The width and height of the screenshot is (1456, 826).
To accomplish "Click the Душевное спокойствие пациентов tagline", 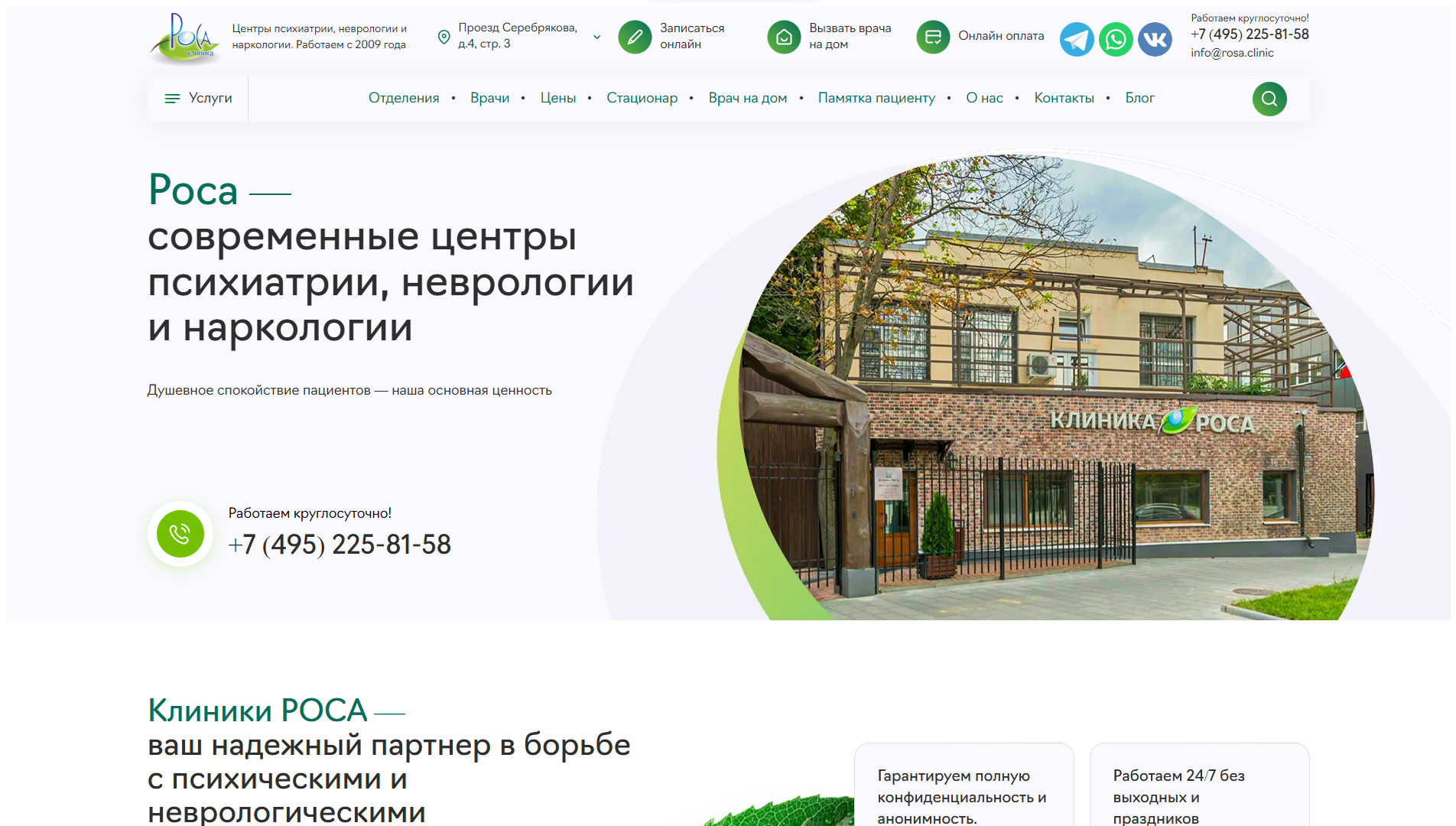I will [x=349, y=391].
